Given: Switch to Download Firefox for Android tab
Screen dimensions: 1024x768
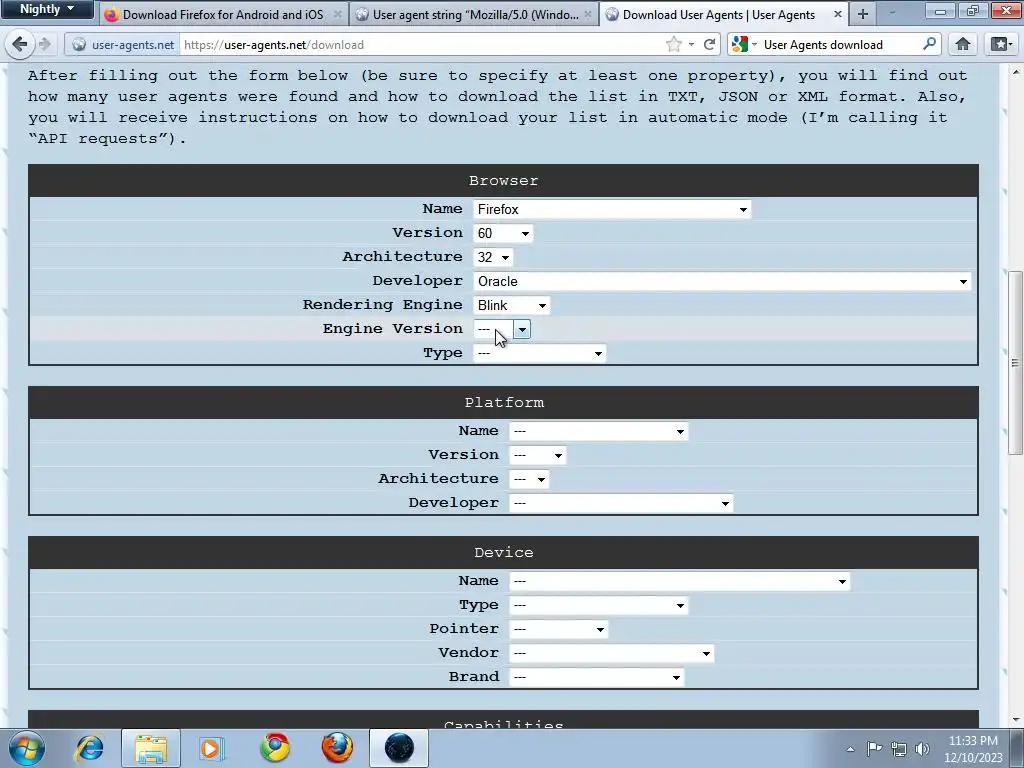Looking at the screenshot, I should [x=223, y=14].
